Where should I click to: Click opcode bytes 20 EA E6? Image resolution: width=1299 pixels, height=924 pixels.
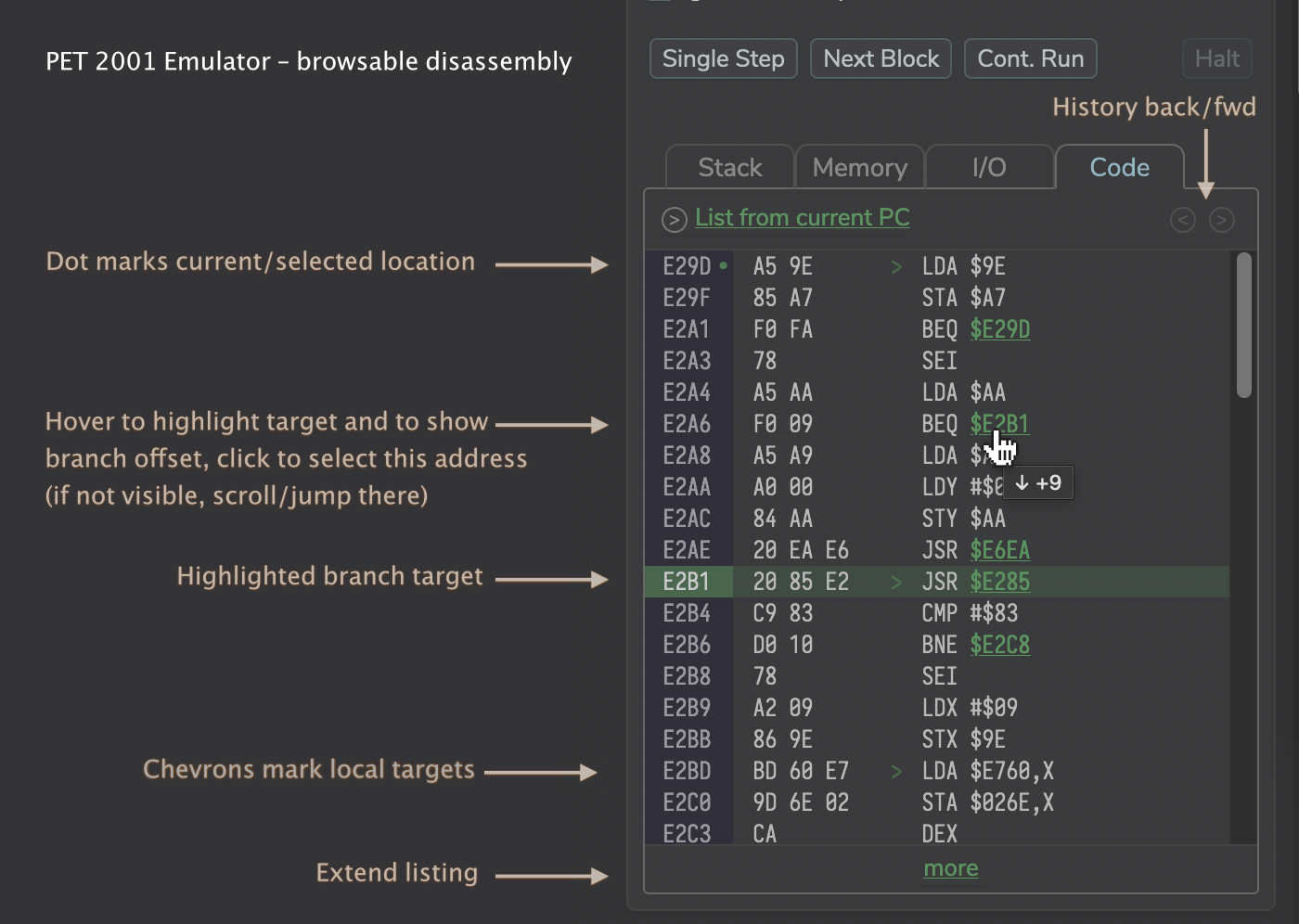tap(801, 550)
